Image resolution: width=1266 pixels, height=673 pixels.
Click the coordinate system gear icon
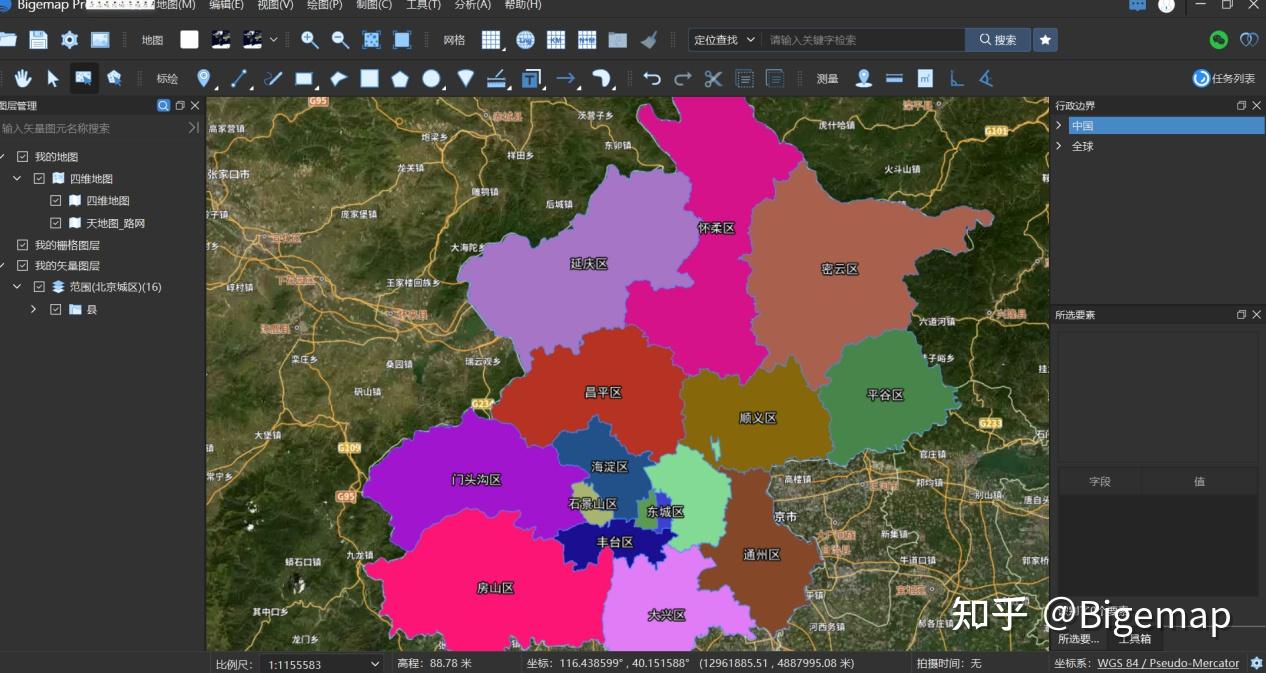[x=1256, y=663]
